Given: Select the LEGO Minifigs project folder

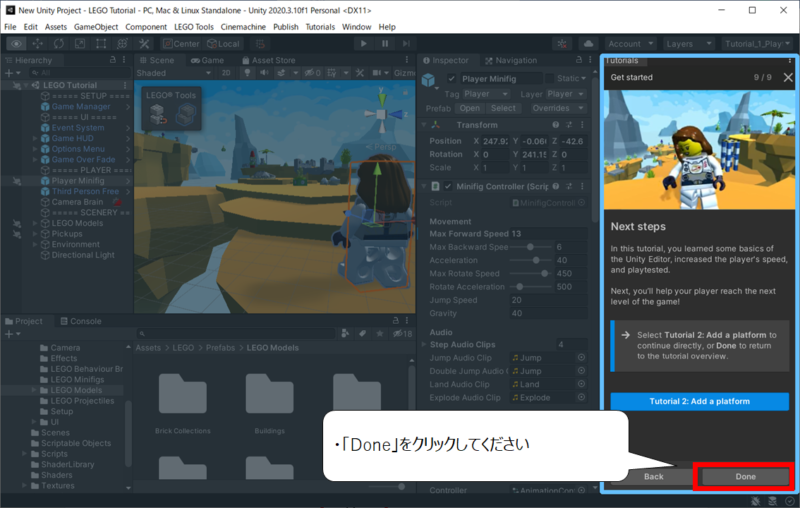Looking at the screenshot, I should 78,379.
